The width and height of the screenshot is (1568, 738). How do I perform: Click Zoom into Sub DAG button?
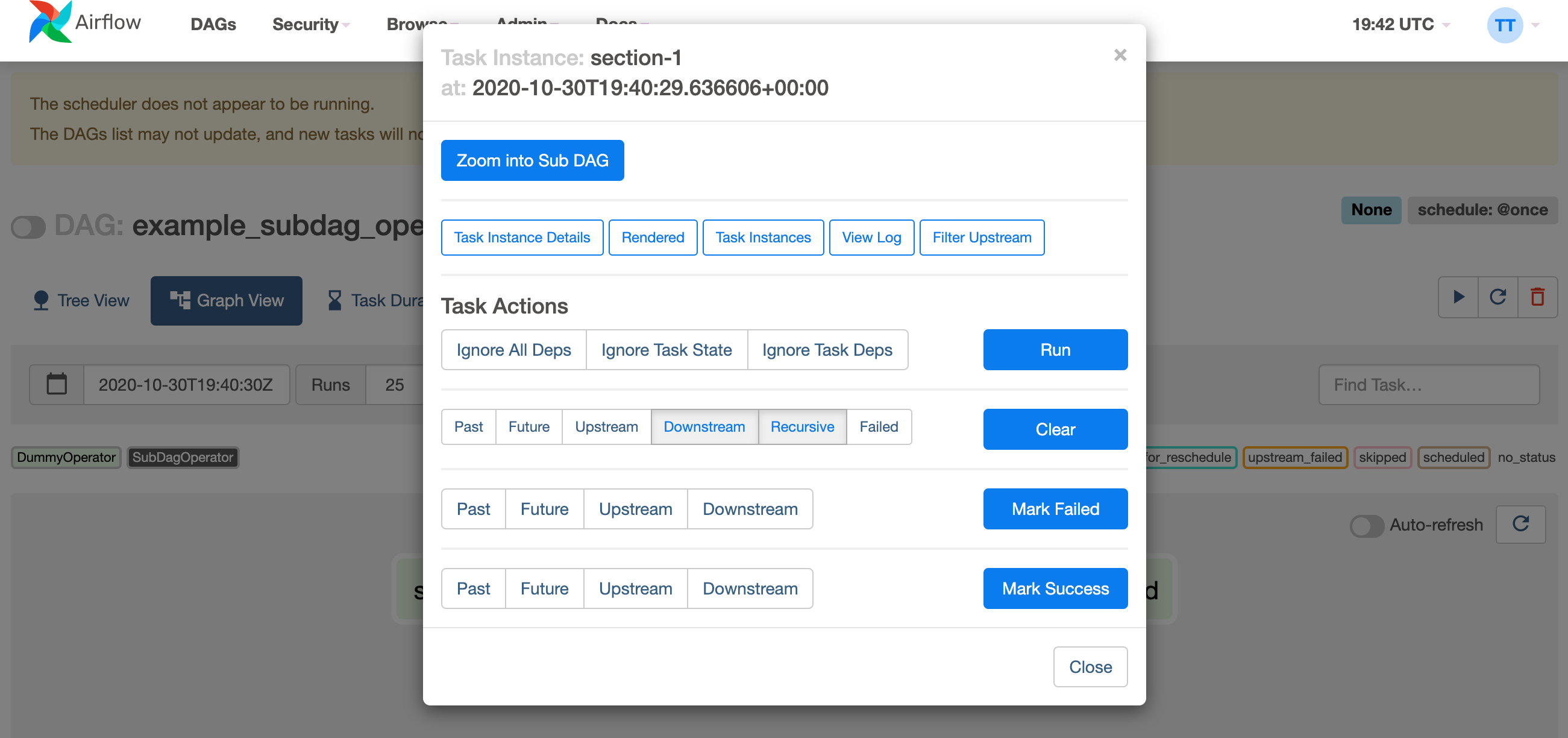[x=532, y=160]
